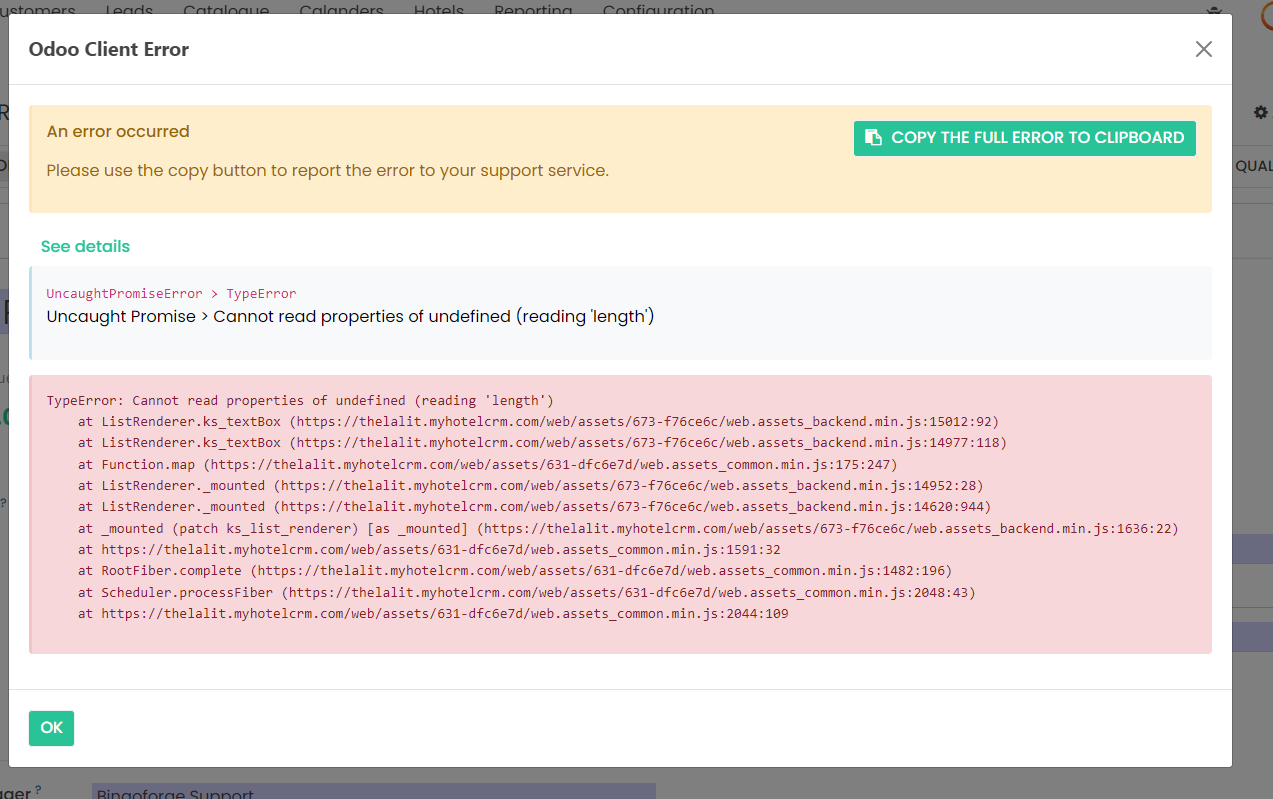
Task: Toggle the See details link
Action: pyautogui.click(x=85, y=246)
